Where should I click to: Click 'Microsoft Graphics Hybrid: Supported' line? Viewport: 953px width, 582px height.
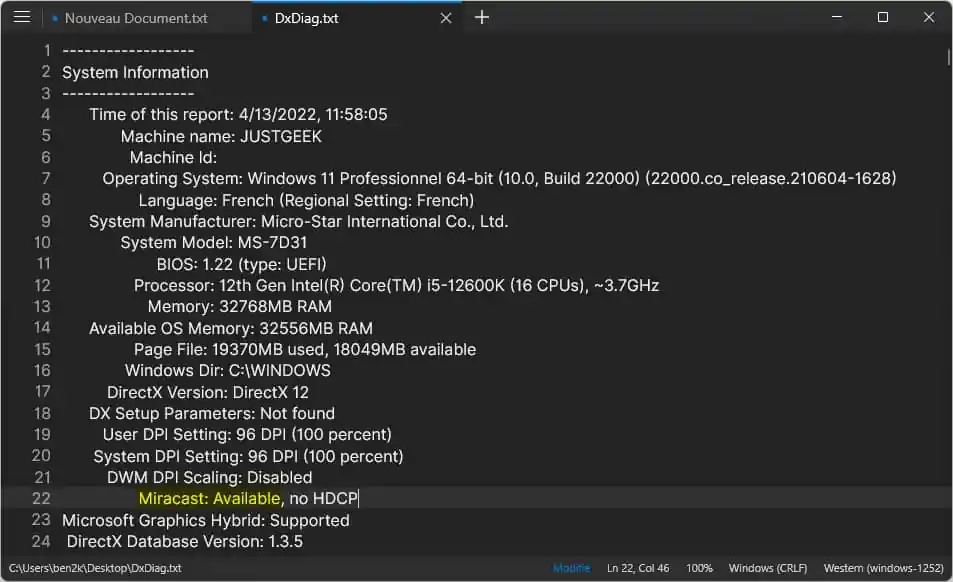coord(205,521)
